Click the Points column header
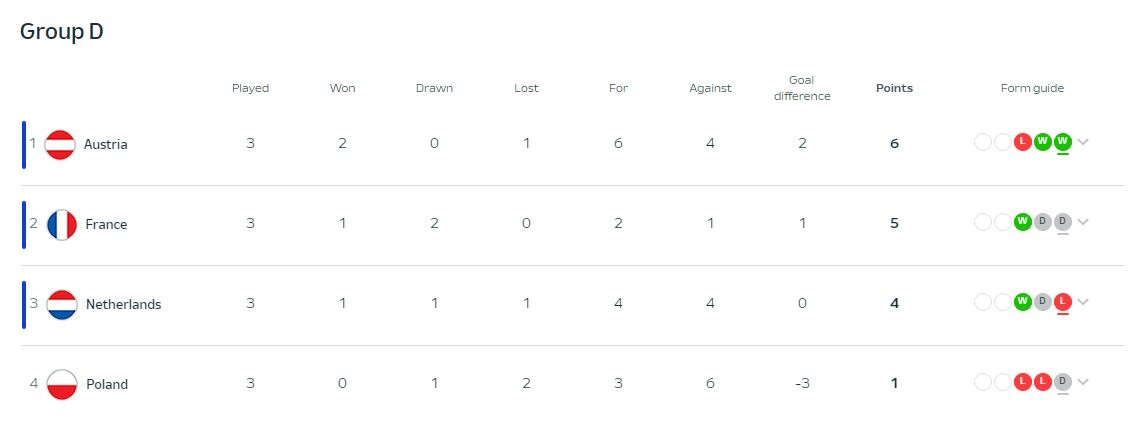This screenshot has height=424, width=1143. point(894,88)
